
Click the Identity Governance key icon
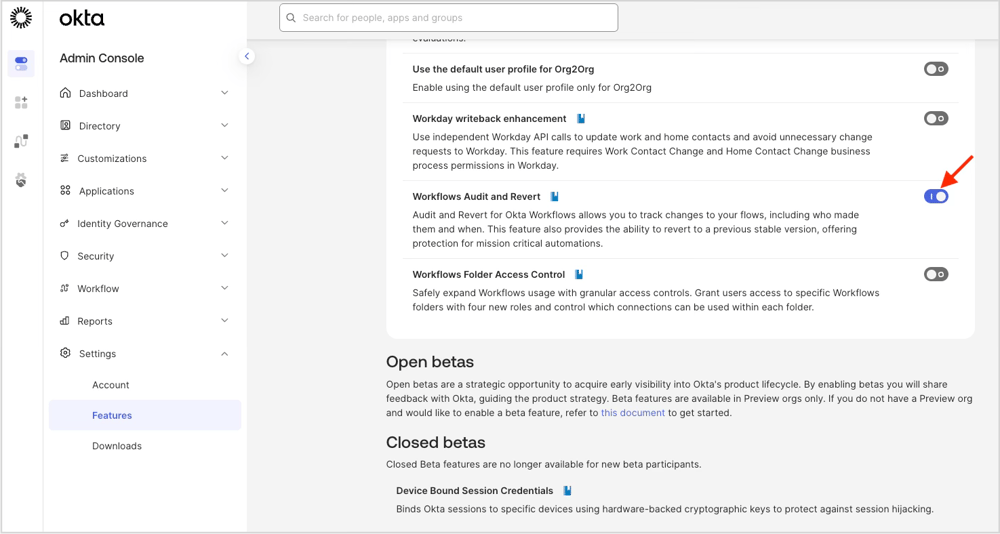click(64, 223)
